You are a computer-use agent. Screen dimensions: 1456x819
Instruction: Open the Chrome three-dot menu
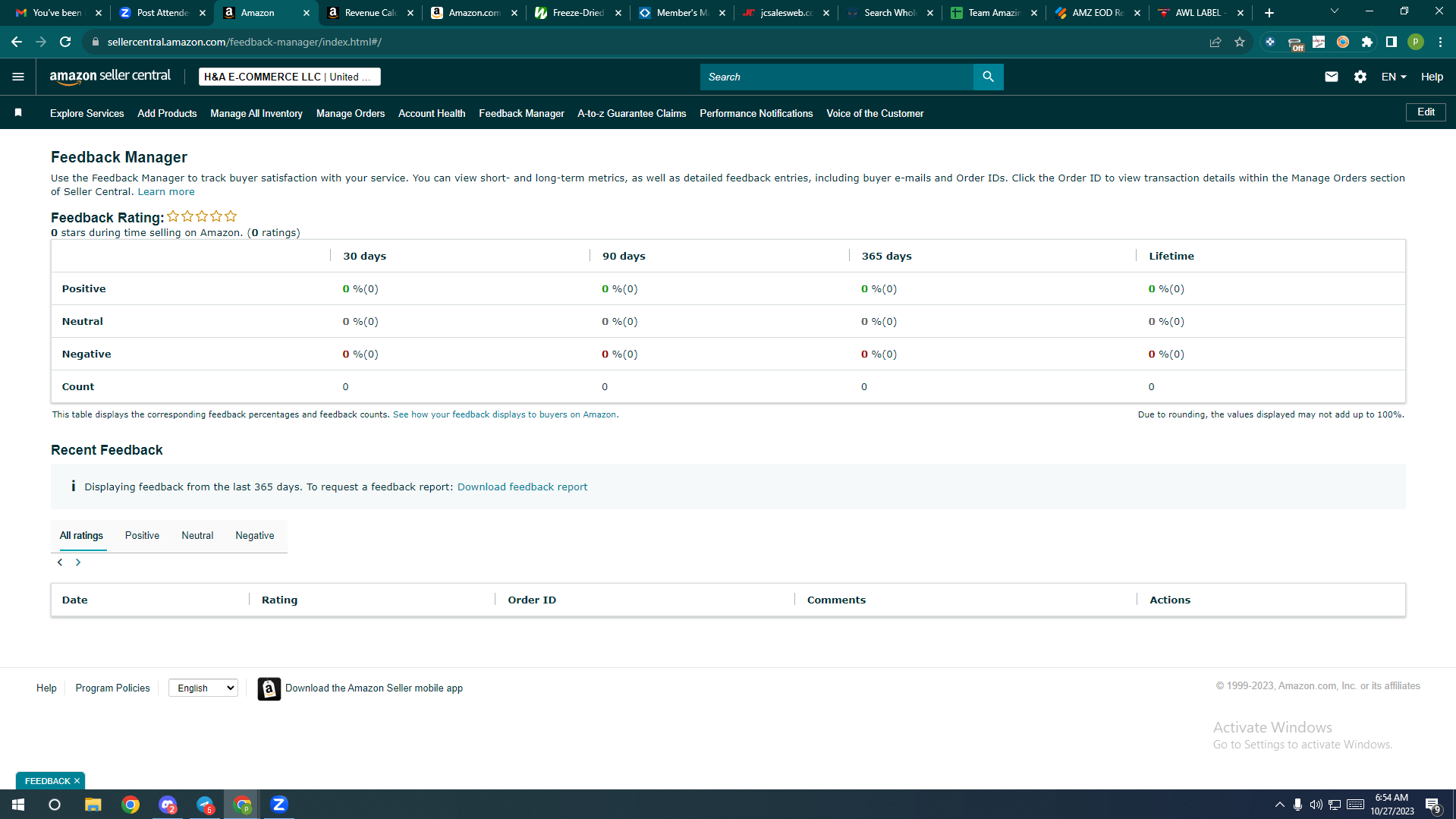point(1440,42)
